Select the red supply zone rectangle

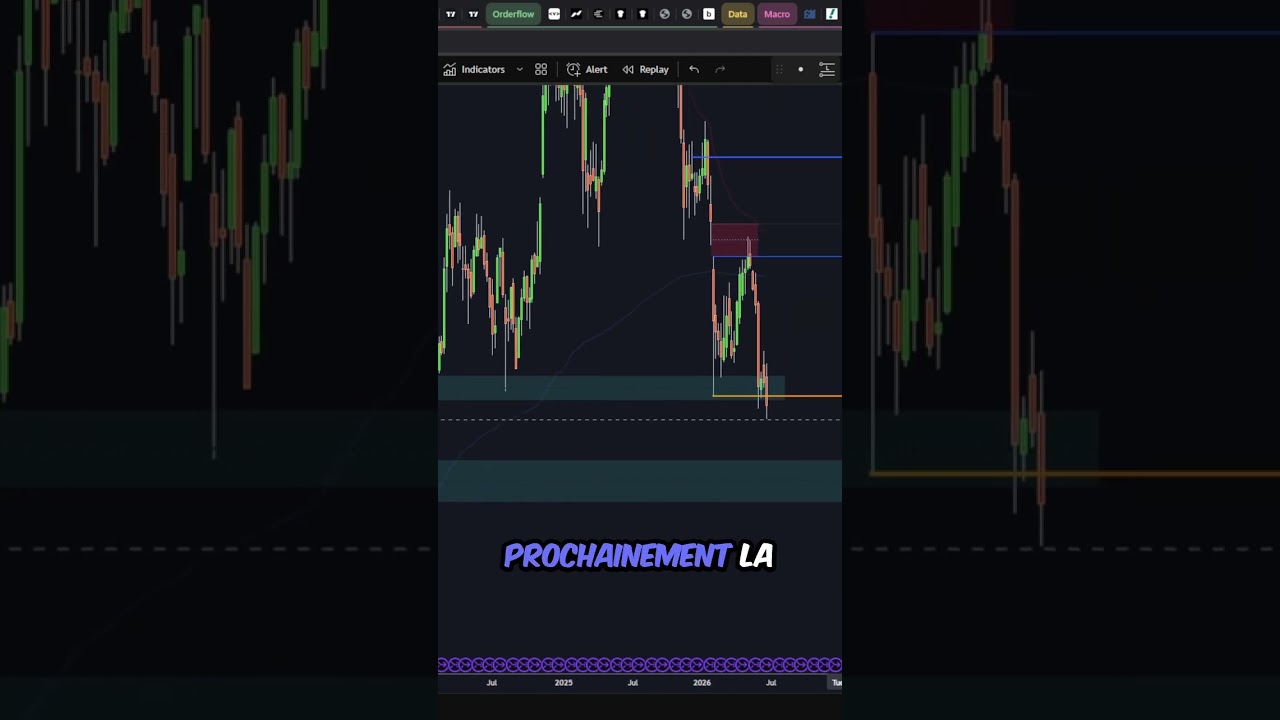[734, 239]
